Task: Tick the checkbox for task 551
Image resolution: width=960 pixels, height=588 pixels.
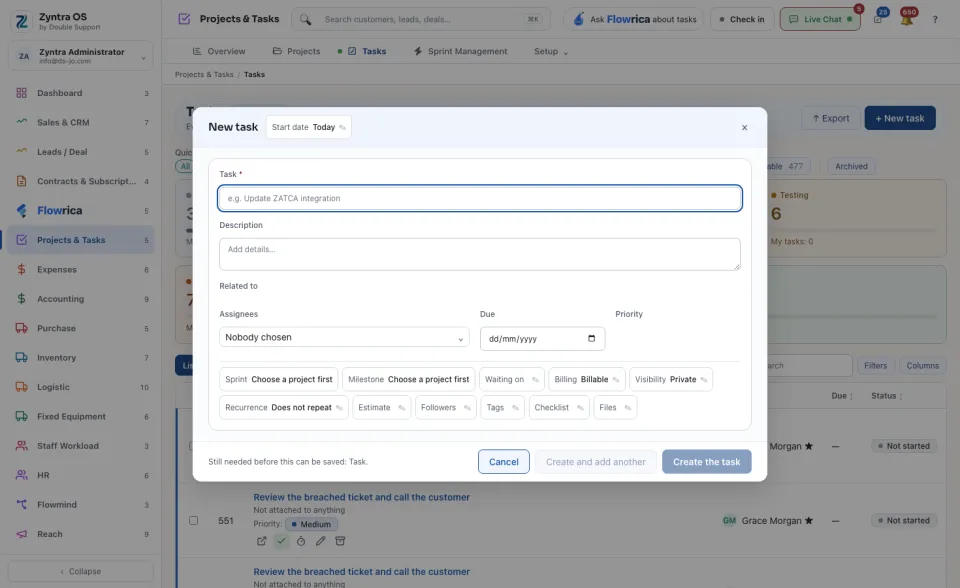Action: point(193,520)
